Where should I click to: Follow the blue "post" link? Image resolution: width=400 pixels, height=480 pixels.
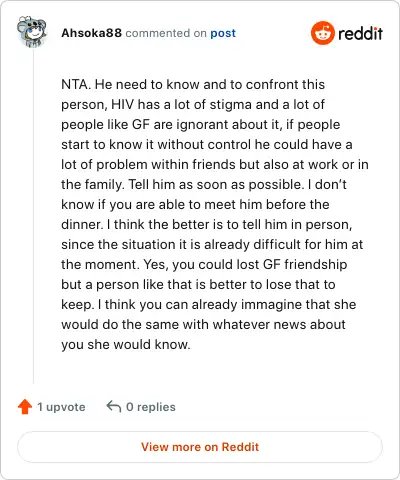click(223, 33)
